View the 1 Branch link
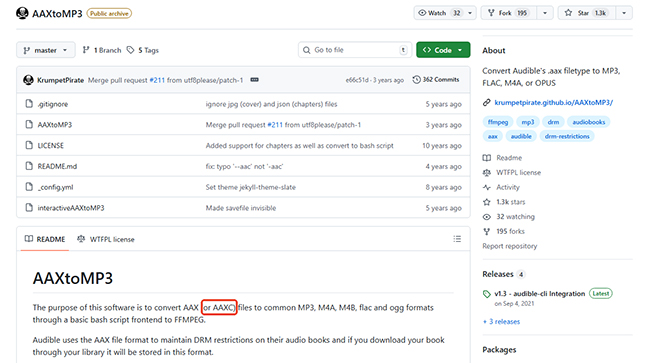The image size is (650, 363). click(102, 50)
